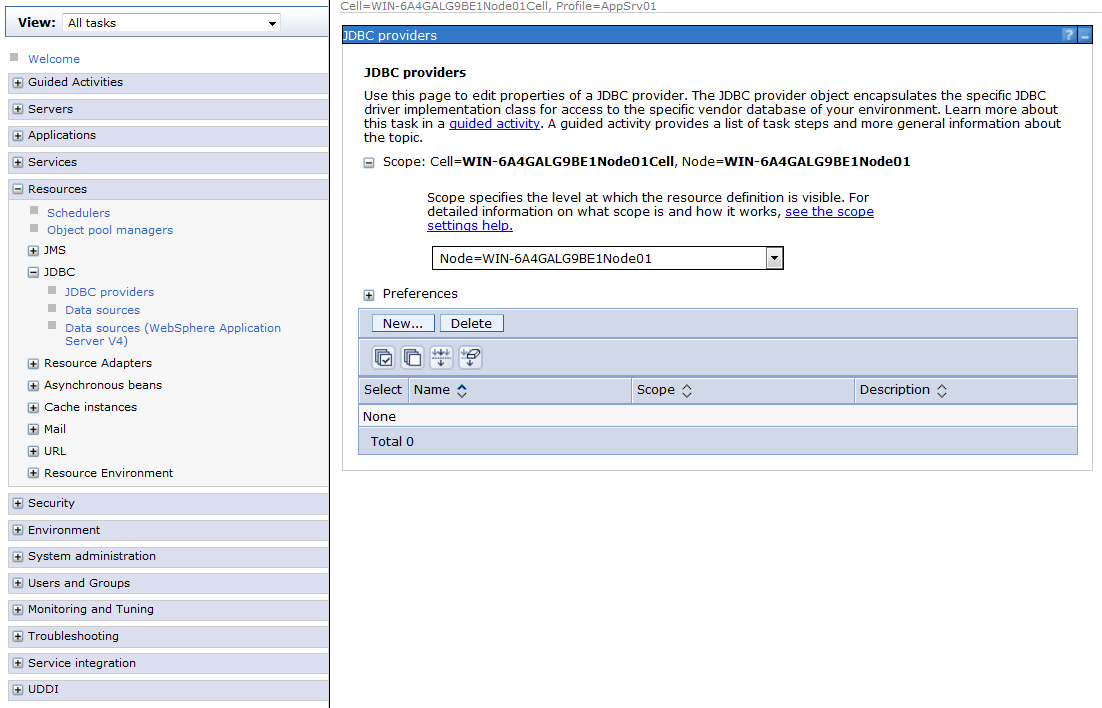Expand the URL node
Image resolution: width=1102 pixels, height=708 pixels.
tap(33, 451)
